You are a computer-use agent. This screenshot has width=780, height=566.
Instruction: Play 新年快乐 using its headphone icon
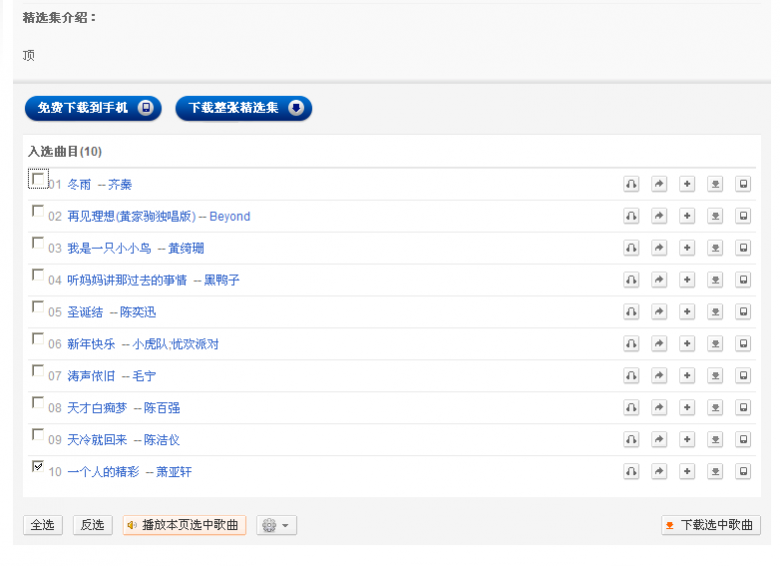point(631,344)
